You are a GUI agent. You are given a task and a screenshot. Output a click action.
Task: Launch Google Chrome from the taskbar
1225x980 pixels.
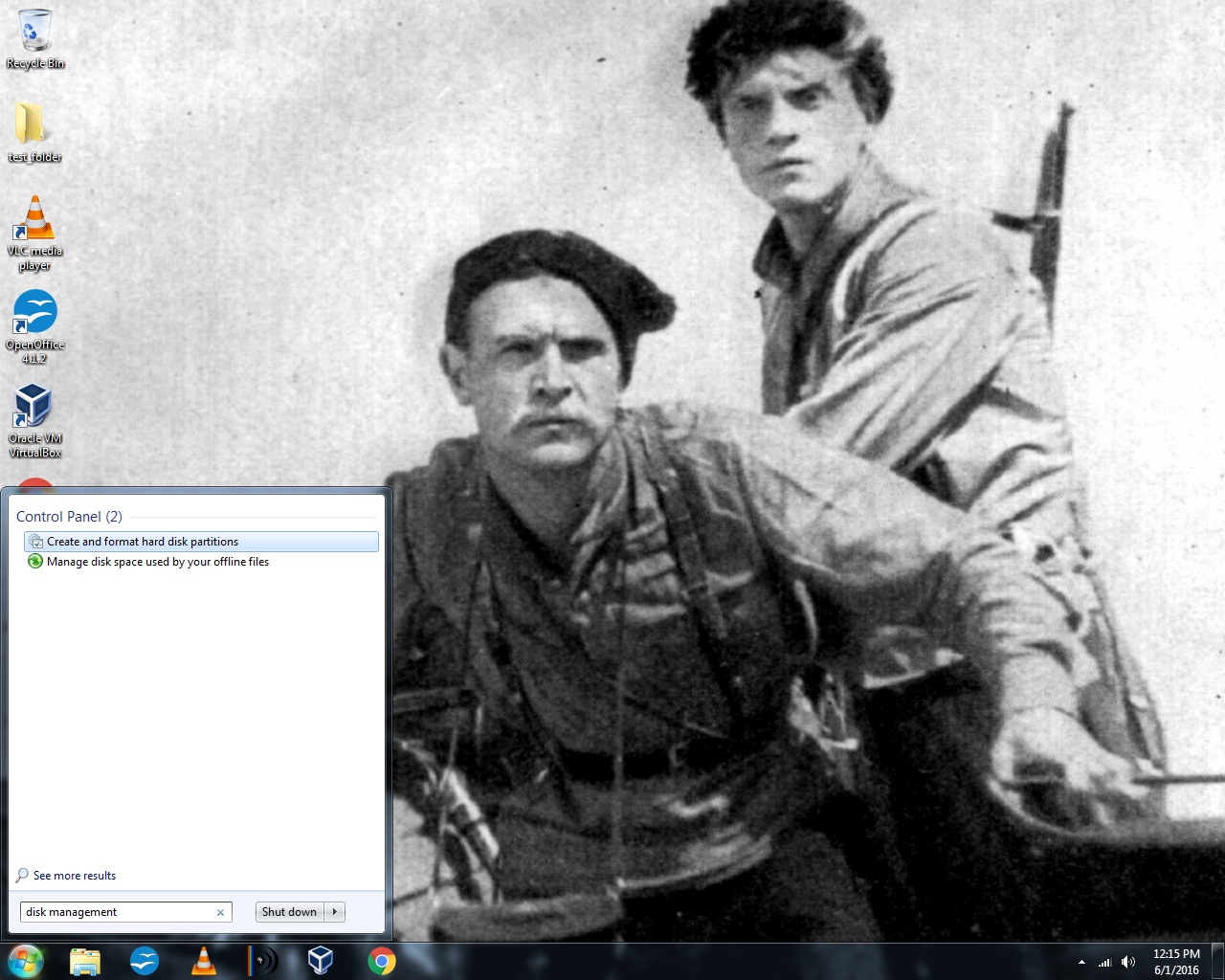[381, 961]
